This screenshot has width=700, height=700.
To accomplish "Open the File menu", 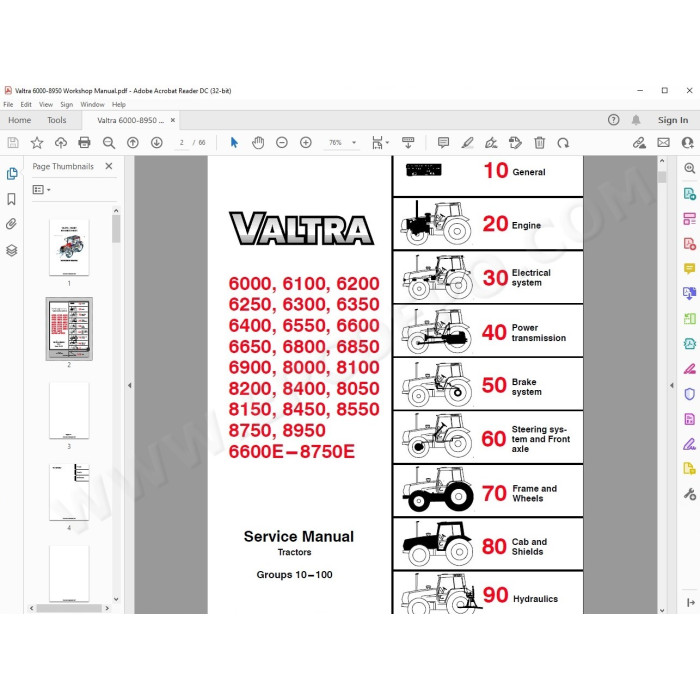I will click(x=8, y=104).
